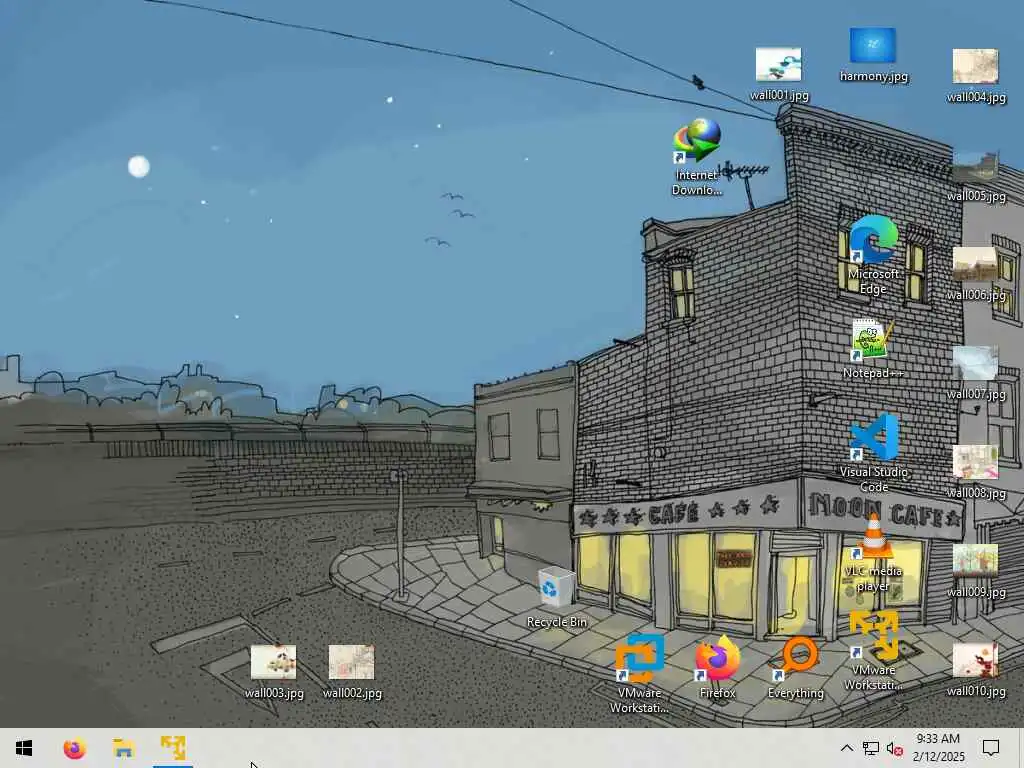Open VLC media player shortcut
Viewport: 1024px width, 768px height.
tap(873, 552)
